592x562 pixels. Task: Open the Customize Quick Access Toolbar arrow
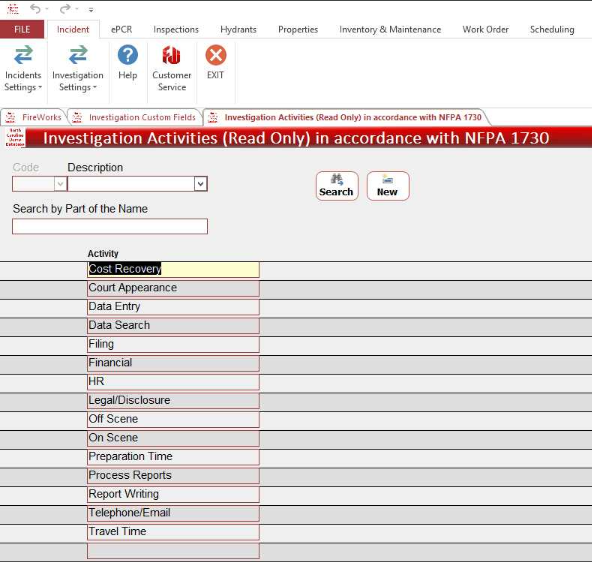click(x=91, y=9)
